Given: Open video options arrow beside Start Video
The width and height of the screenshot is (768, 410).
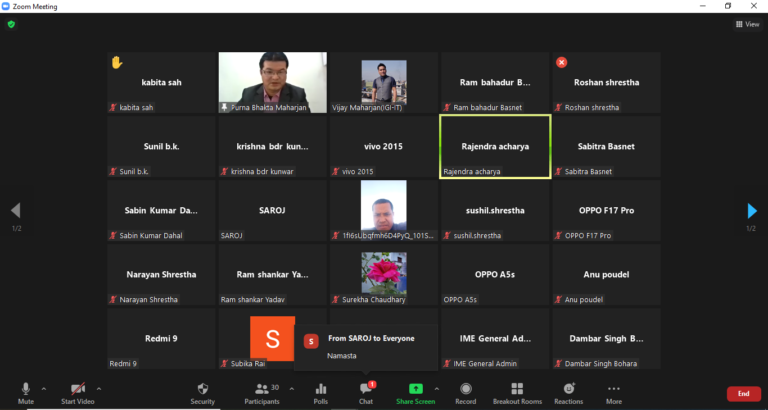Looking at the screenshot, I should coord(99,389).
